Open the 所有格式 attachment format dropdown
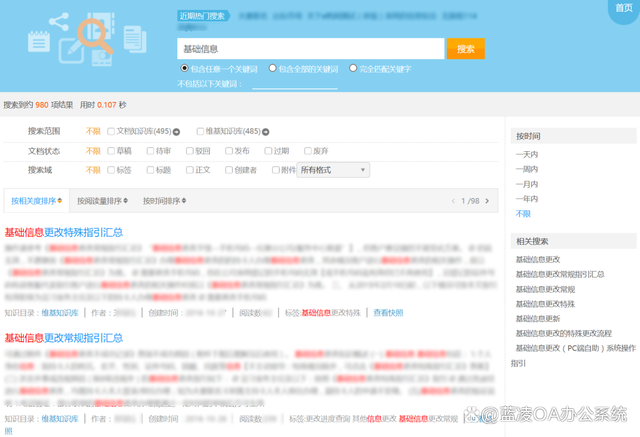Viewport: 640px width, 437px height. point(334,170)
